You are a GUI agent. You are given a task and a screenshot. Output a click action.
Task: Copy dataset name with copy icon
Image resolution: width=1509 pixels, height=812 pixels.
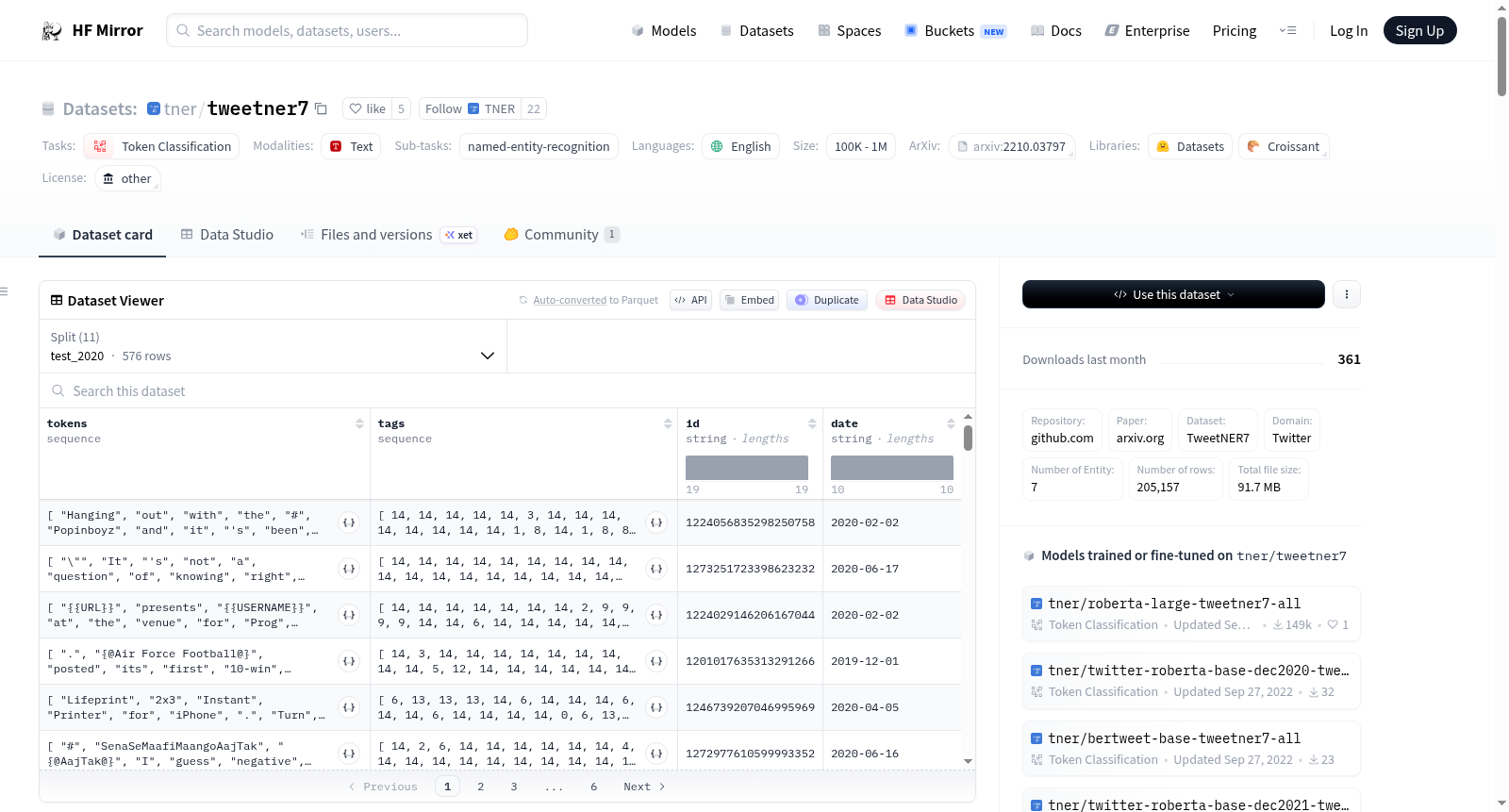[x=321, y=108]
